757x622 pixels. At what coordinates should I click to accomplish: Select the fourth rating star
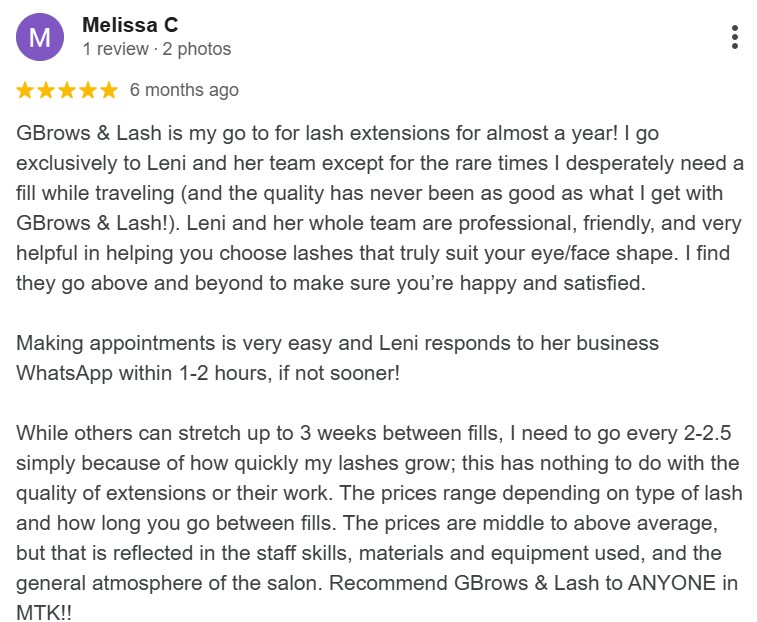pyautogui.click(x=88, y=91)
